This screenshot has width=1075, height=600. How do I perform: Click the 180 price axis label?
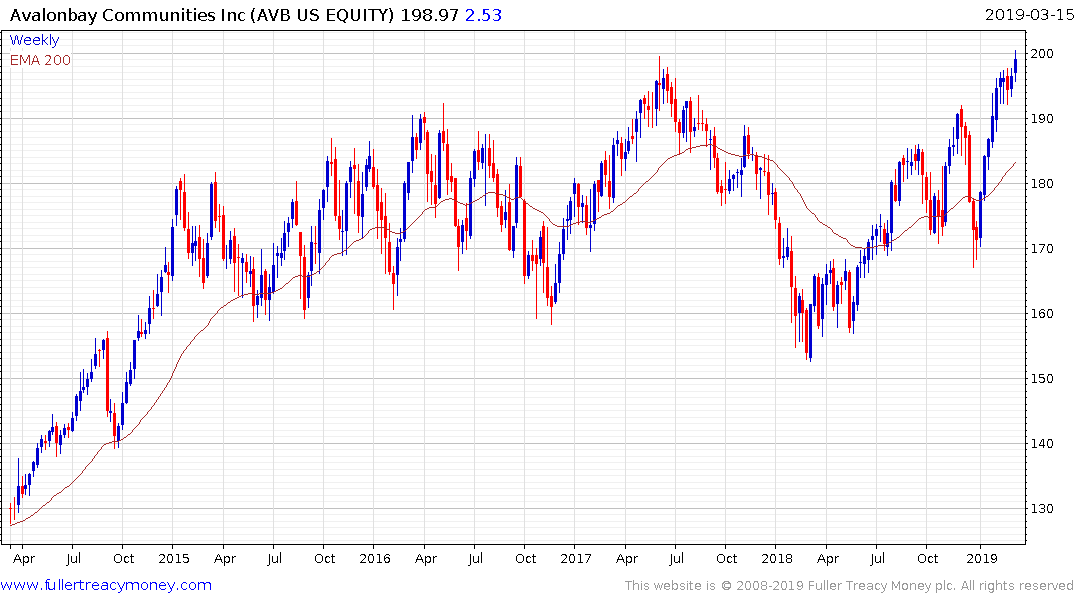pos(1042,184)
